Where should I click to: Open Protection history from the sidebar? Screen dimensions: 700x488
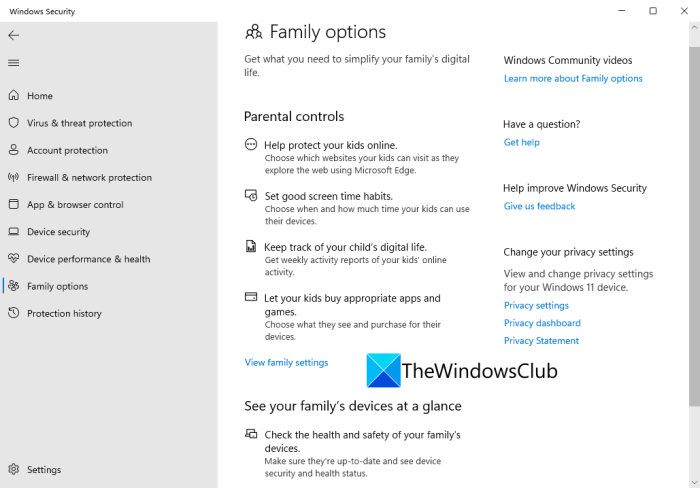tap(64, 313)
